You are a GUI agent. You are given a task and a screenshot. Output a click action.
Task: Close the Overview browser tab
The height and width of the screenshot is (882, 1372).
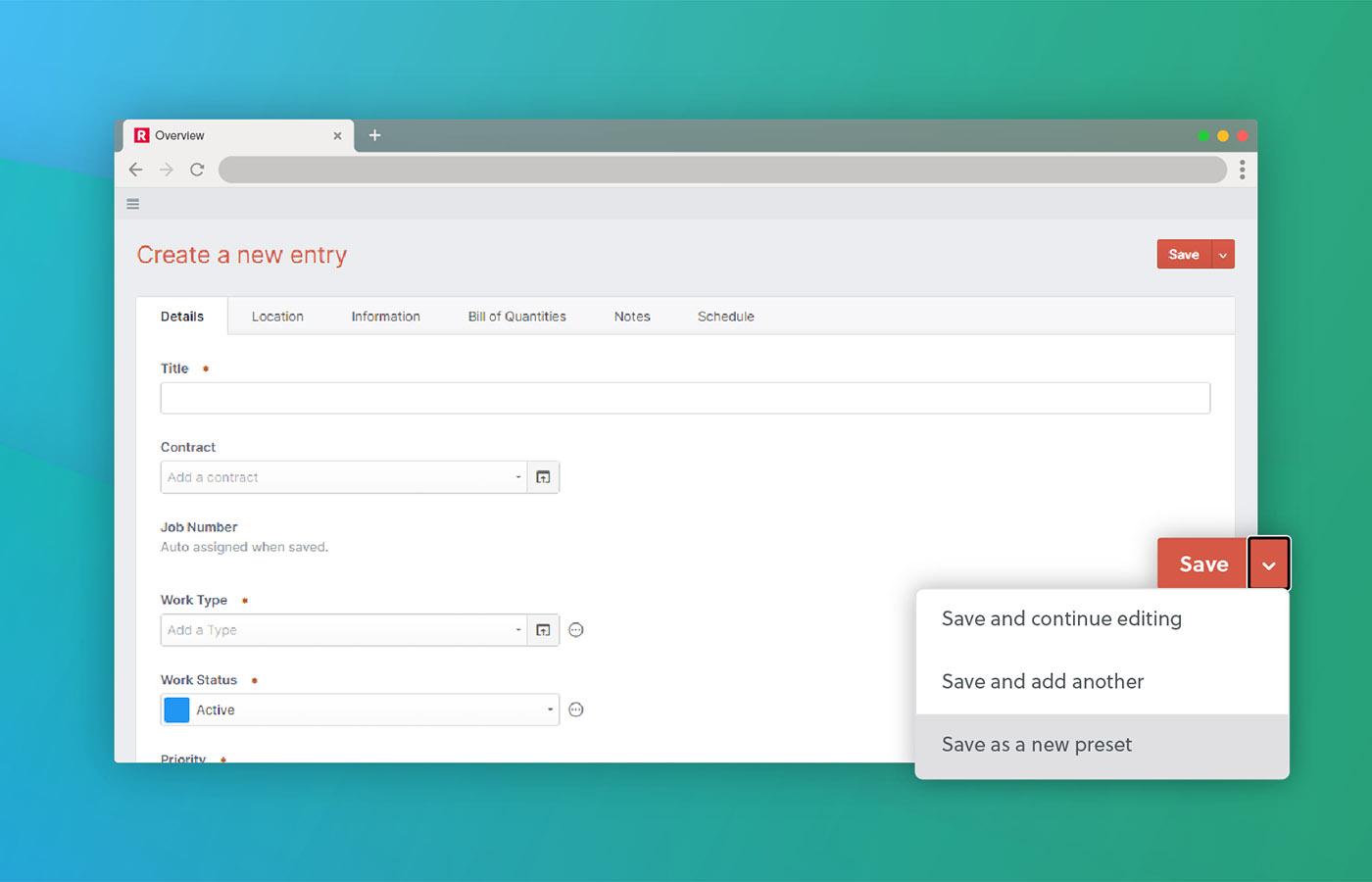pyautogui.click(x=337, y=135)
